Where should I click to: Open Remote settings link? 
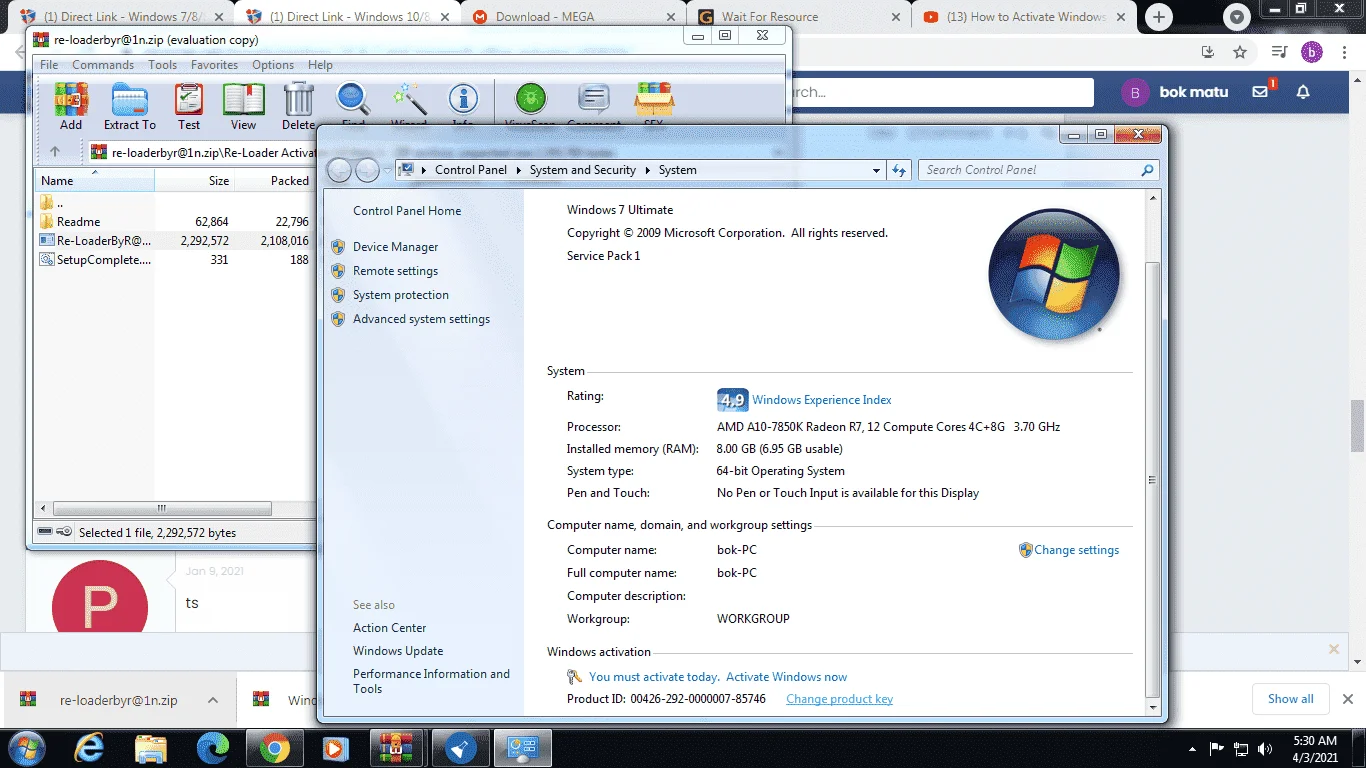[395, 271]
